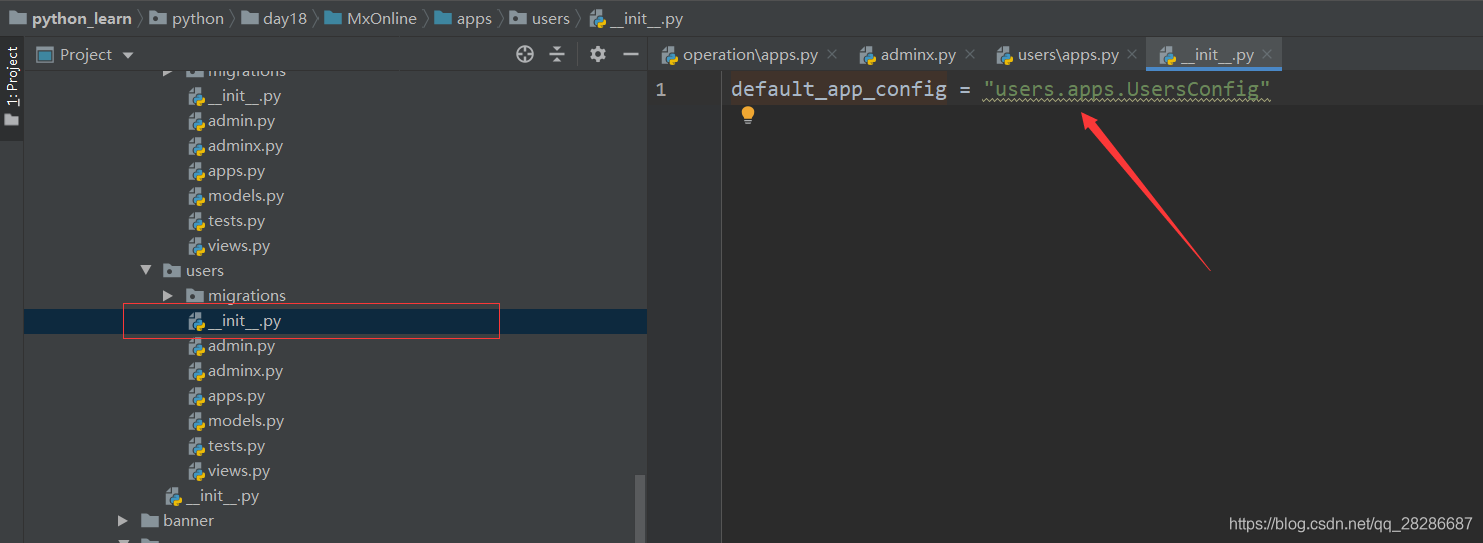Image resolution: width=1483 pixels, height=543 pixels.
Task: Select views.py under users folder
Action: (238, 471)
